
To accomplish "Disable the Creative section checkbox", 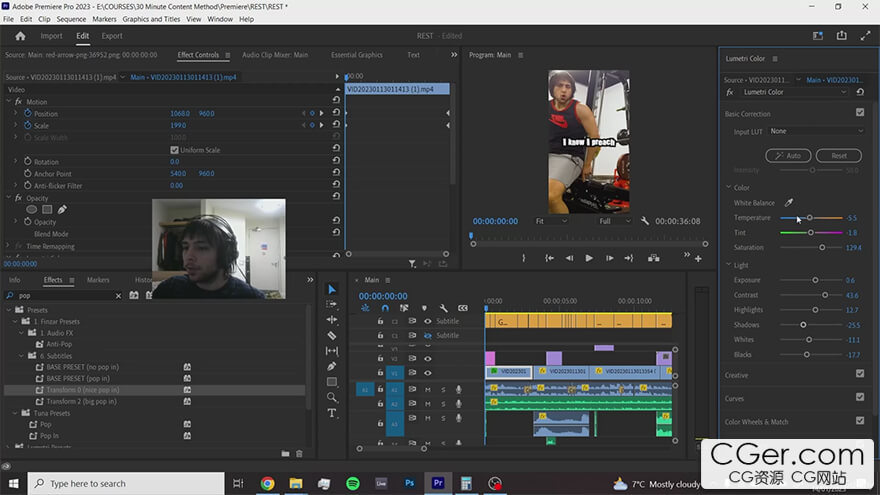I will pyautogui.click(x=860, y=374).
